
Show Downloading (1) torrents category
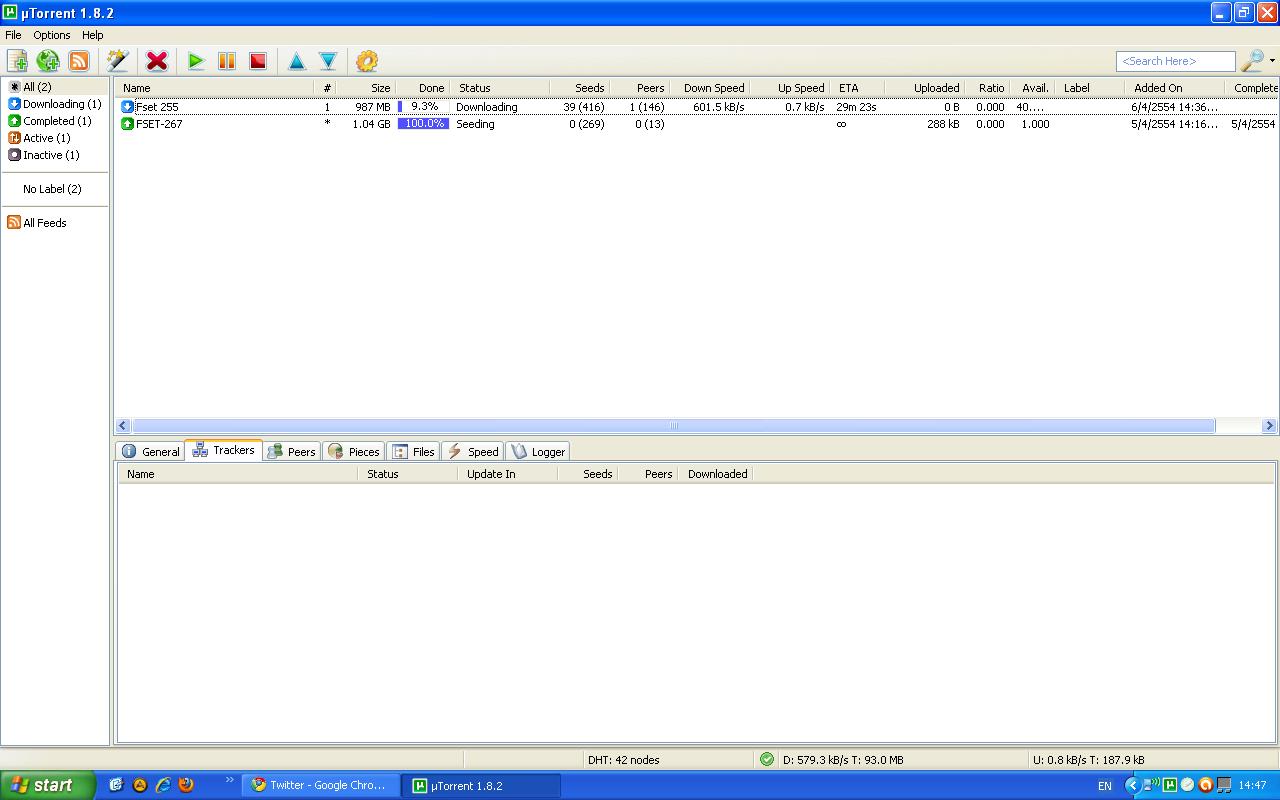click(55, 104)
